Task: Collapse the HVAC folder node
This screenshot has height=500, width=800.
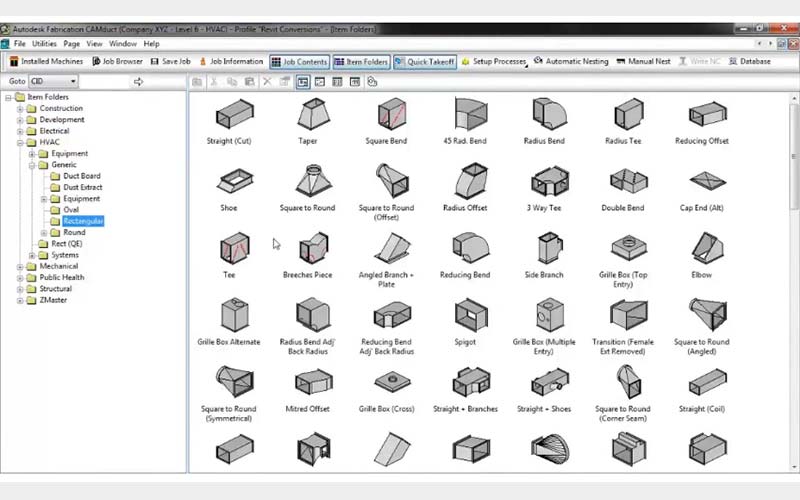Action: coord(20,142)
